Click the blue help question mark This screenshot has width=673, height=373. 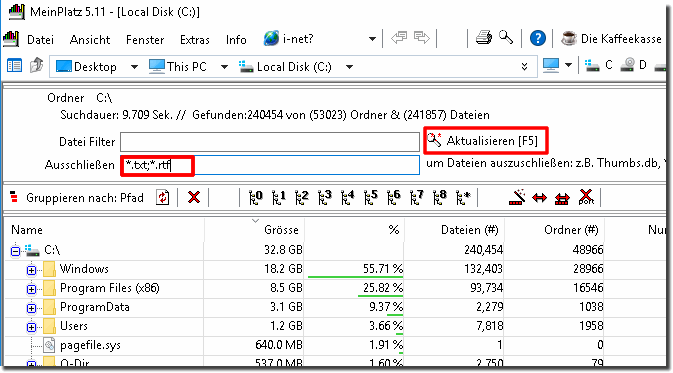(537, 39)
